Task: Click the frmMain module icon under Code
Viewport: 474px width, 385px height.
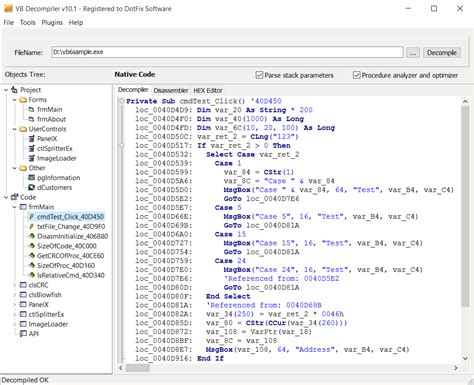Action: (23, 207)
